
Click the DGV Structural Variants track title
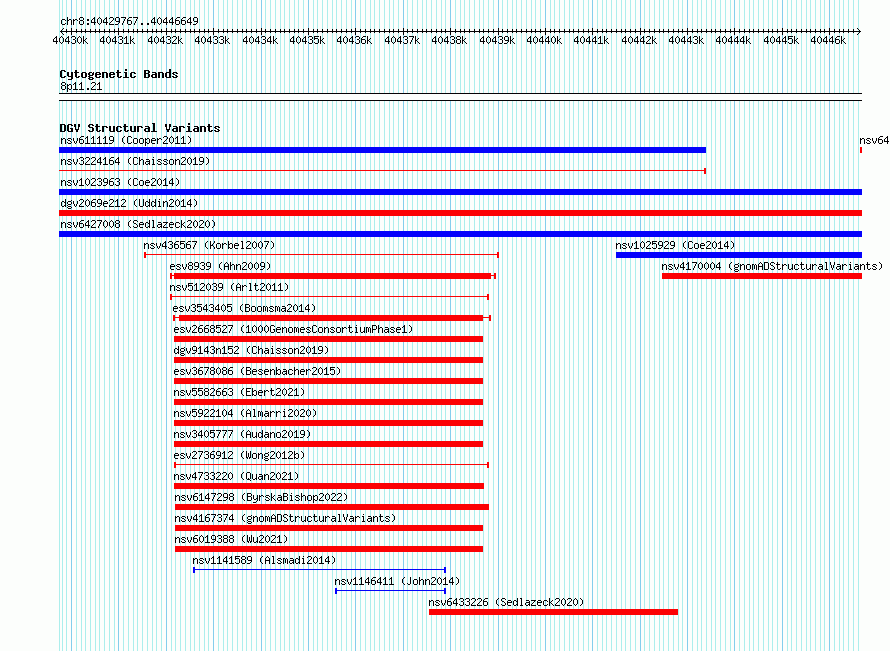point(140,128)
